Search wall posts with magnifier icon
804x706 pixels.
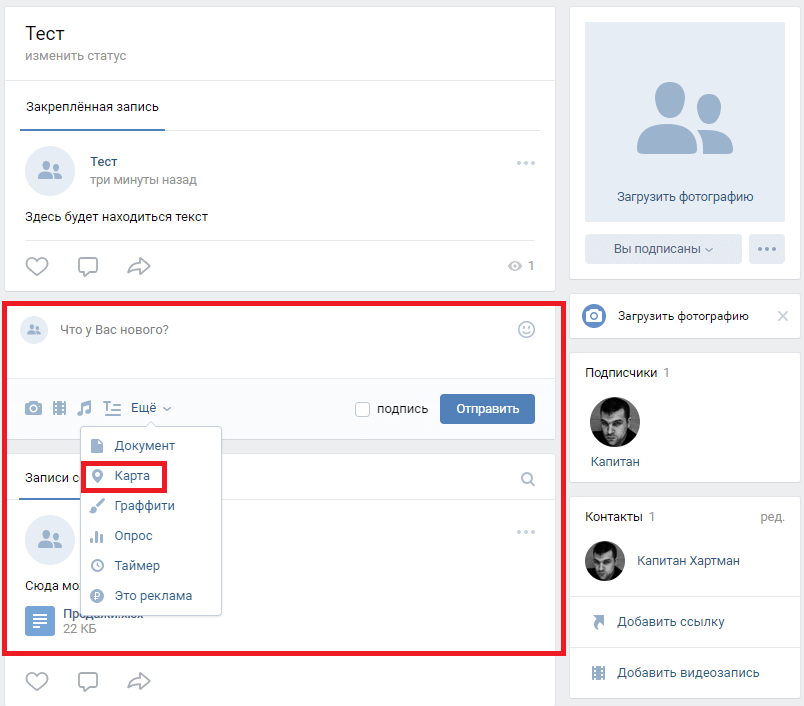(x=528, y=479)
